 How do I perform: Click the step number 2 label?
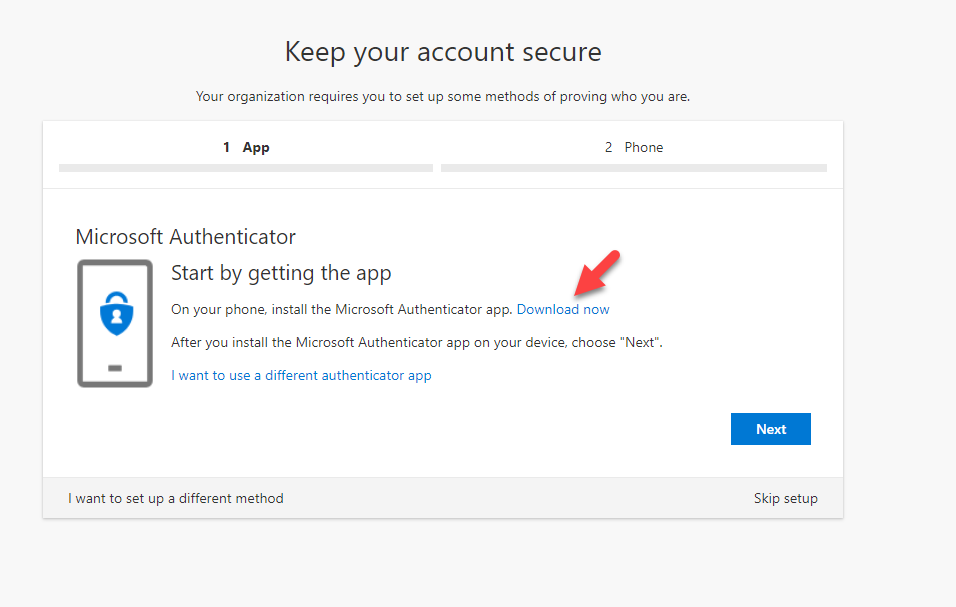[x=608, y=147]
